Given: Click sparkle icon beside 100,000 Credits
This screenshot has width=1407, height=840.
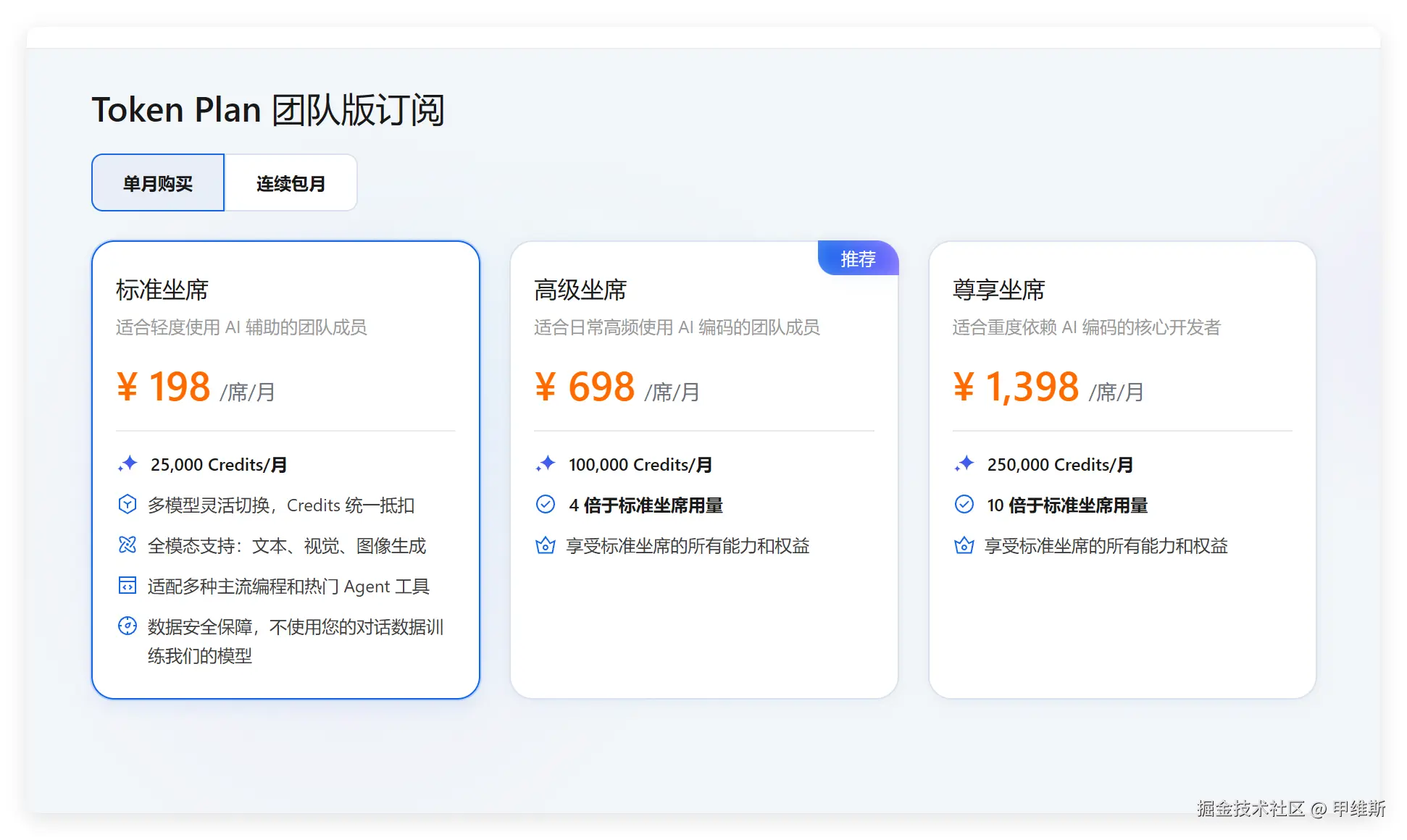Looking at the screenshot, I should tap(546, 463).
